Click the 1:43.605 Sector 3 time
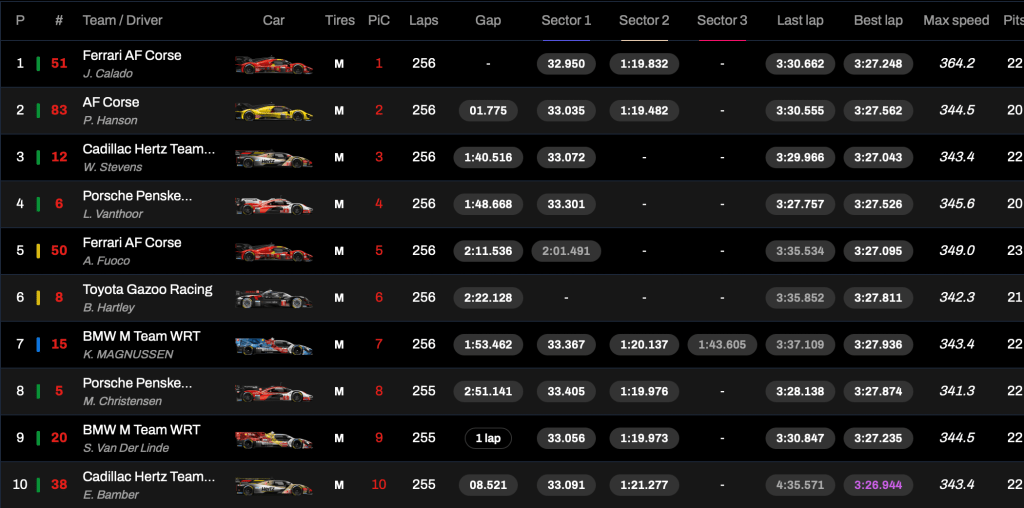The height and width of the screenshot is (508, 1024). [x=722, y=344]
